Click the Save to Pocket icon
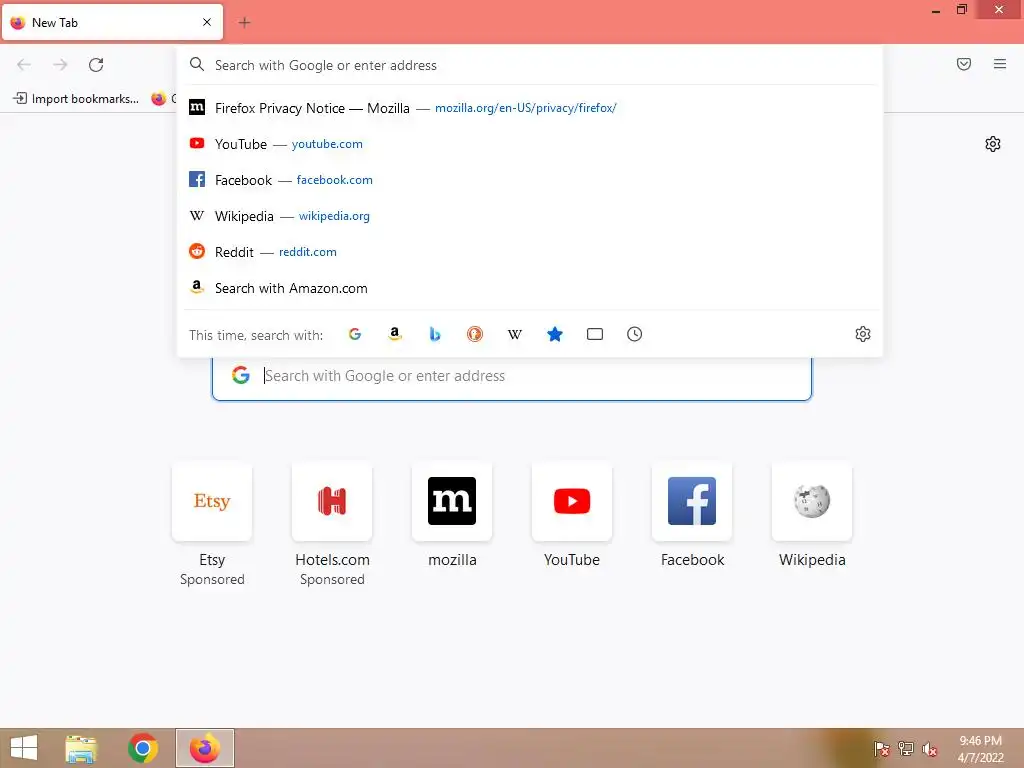The height and width of the screenshot is (768, 1024). [x=964, y=64]
